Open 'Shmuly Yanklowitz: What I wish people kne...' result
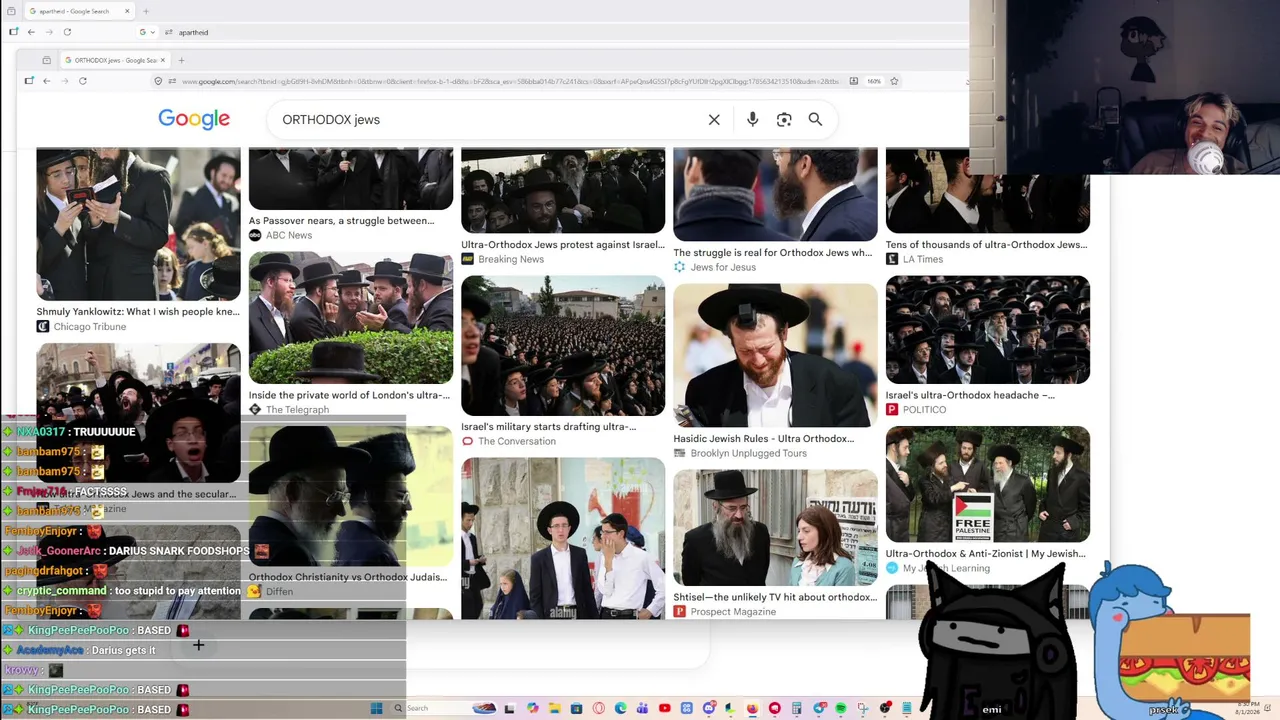Viewport: 1280px width, 720px height. [x=138, y=312]
